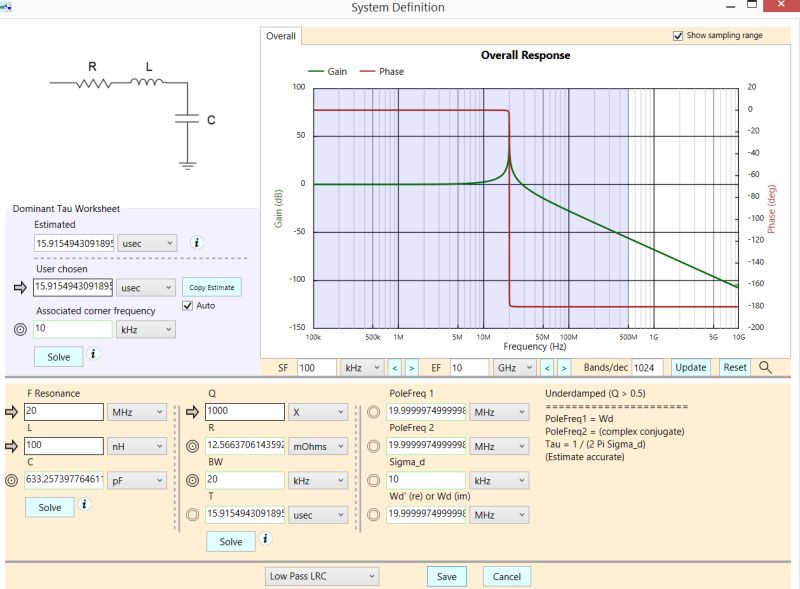Viewport: 800px width, 589px height.
Task: Click the arrow marker next to the L field
Action: click(x=10, y=445)
